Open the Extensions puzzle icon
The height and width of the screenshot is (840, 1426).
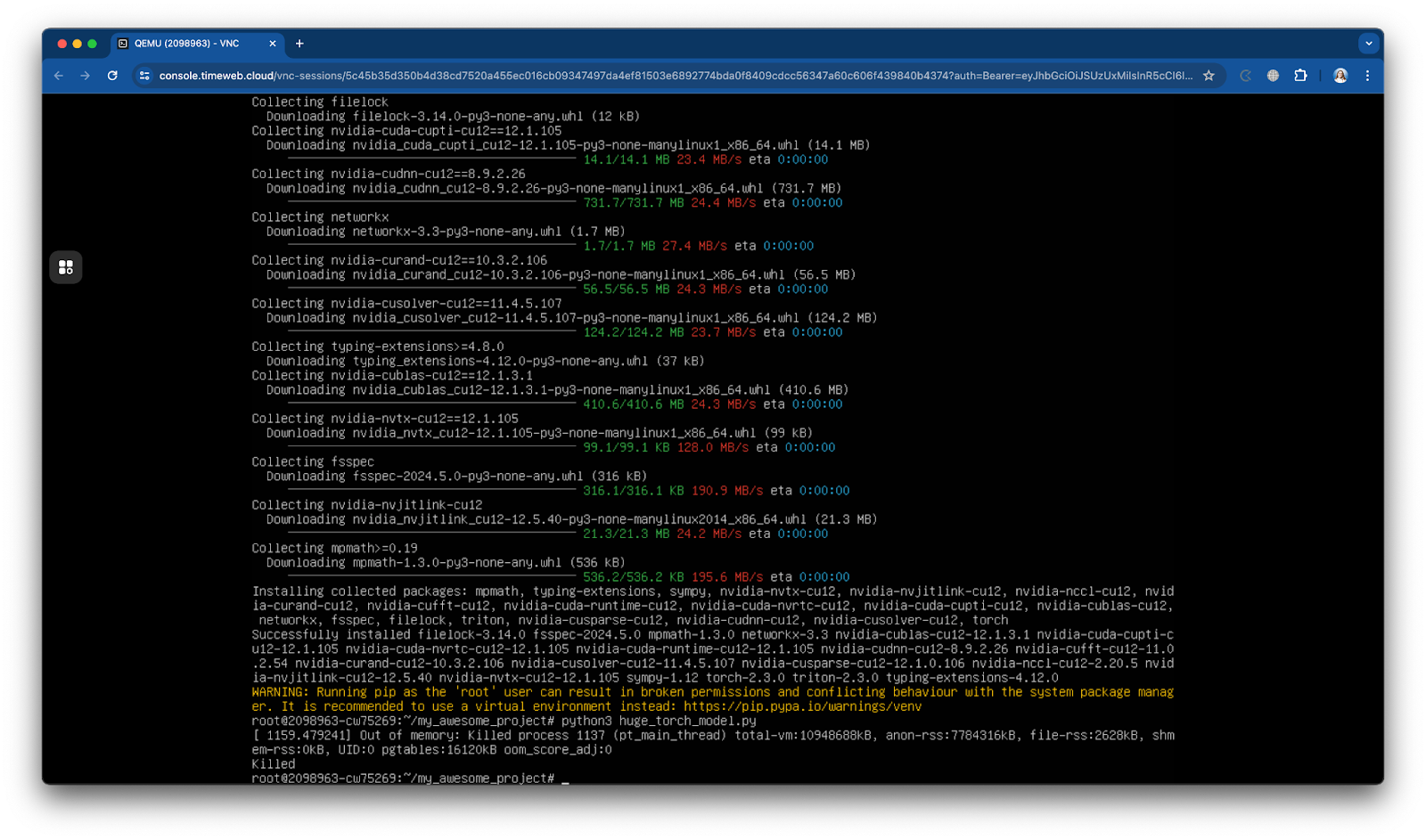point(1300,76)
